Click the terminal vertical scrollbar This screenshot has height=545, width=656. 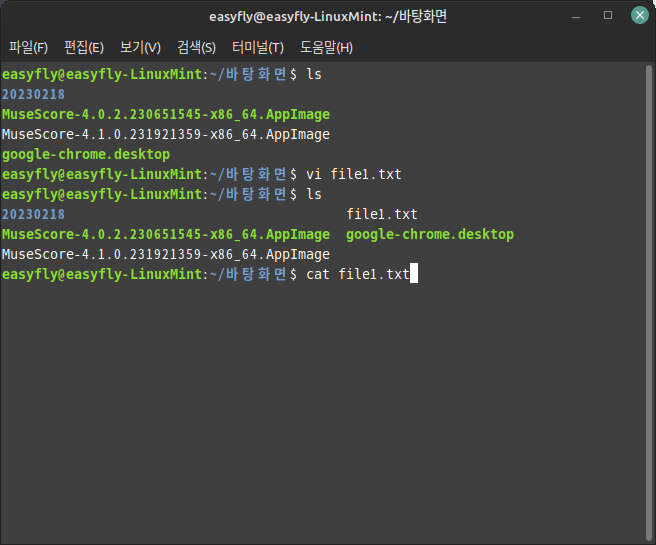pos(649,302)
